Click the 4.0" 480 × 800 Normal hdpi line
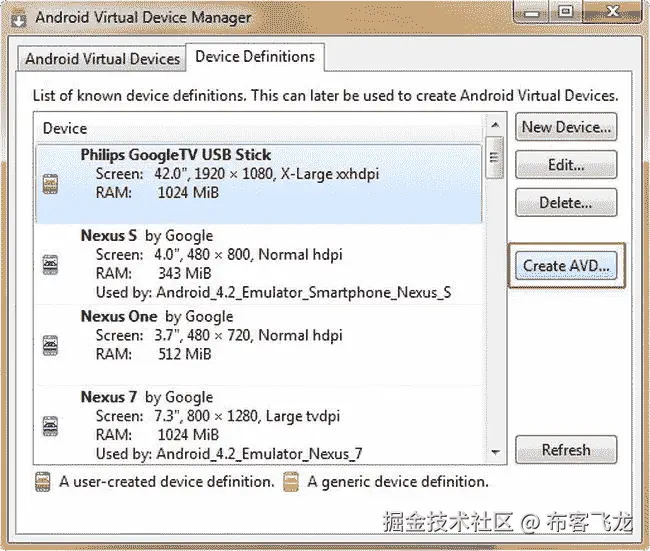Screen dimensions: 650x551 tap(219, 255)
